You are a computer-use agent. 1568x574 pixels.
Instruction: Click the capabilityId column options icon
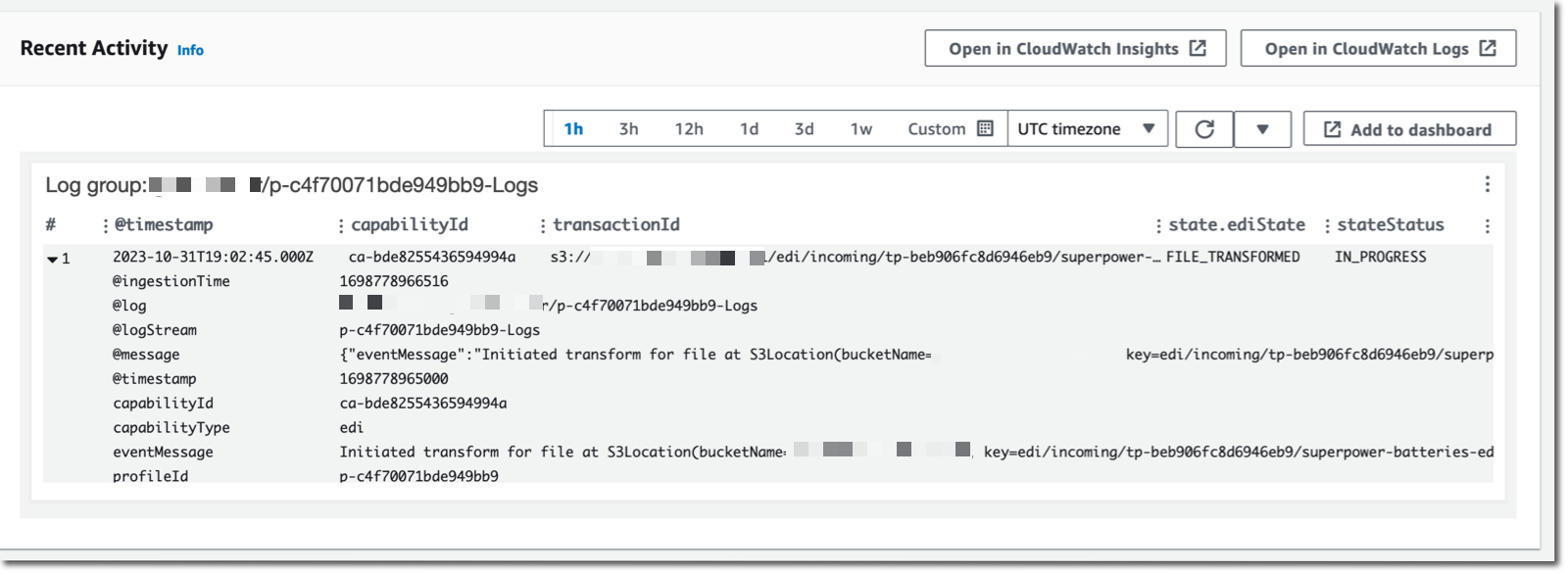[x=339, y=224]
